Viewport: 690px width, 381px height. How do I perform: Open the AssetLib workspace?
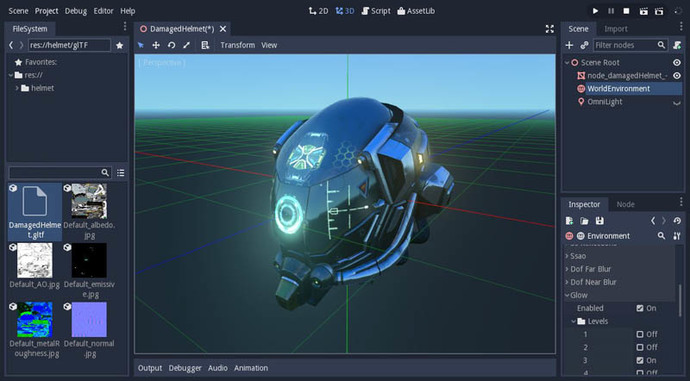click(x=416, y=11)
